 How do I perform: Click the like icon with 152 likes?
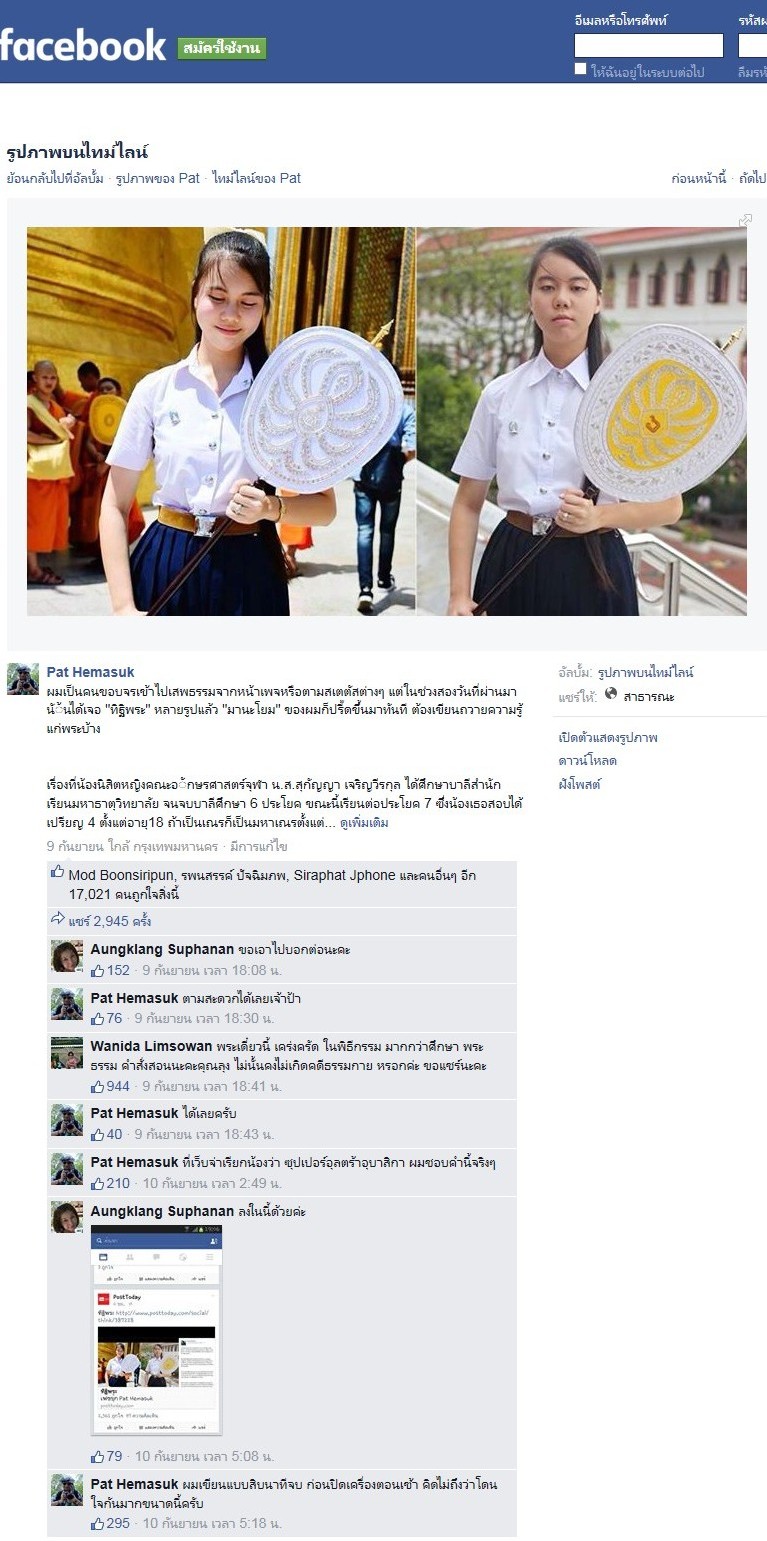(x=98, y=970)
